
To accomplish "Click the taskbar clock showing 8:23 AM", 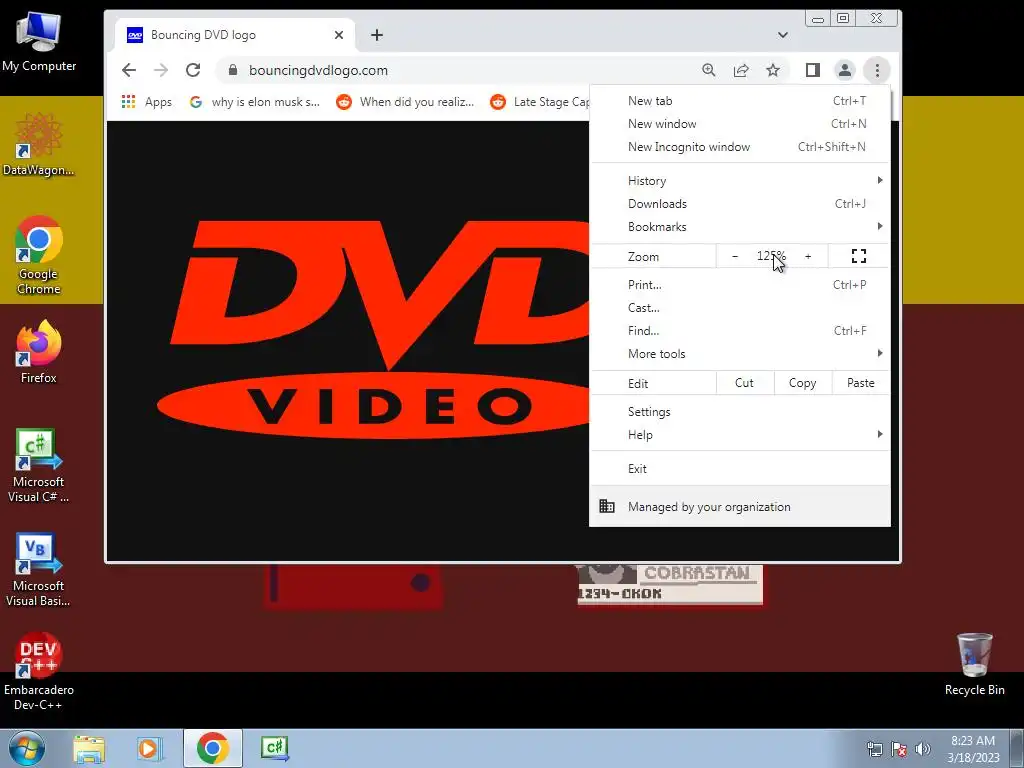I will click(973, 748).
